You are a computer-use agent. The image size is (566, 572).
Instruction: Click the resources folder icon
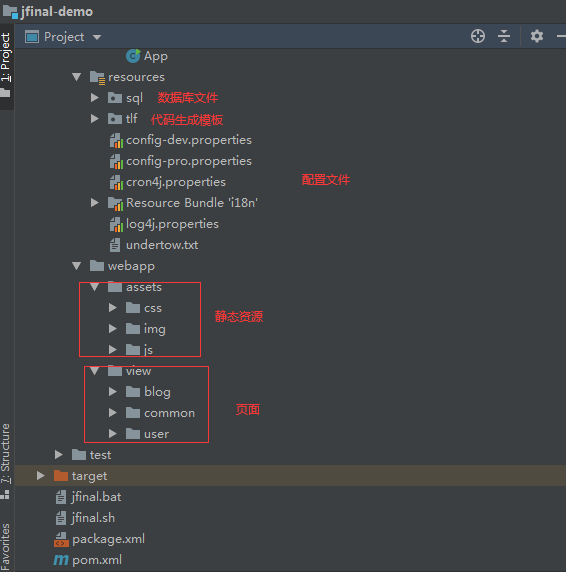tap(97, 77)
